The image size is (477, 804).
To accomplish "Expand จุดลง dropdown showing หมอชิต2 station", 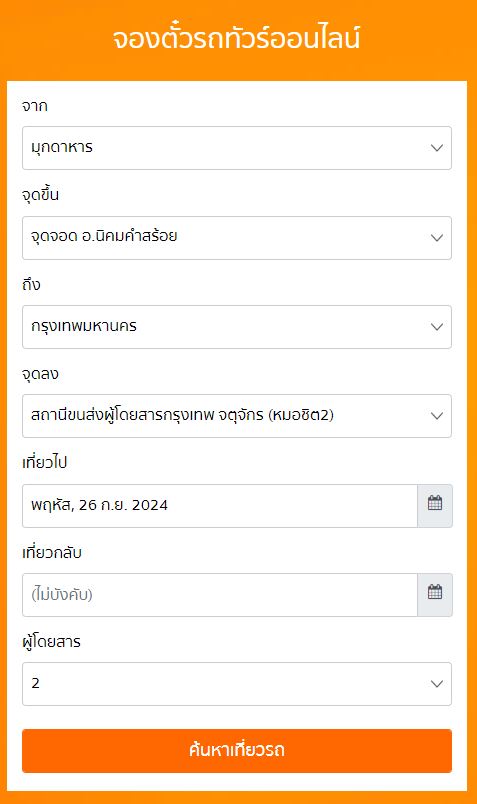I will [x=237, y=416].
